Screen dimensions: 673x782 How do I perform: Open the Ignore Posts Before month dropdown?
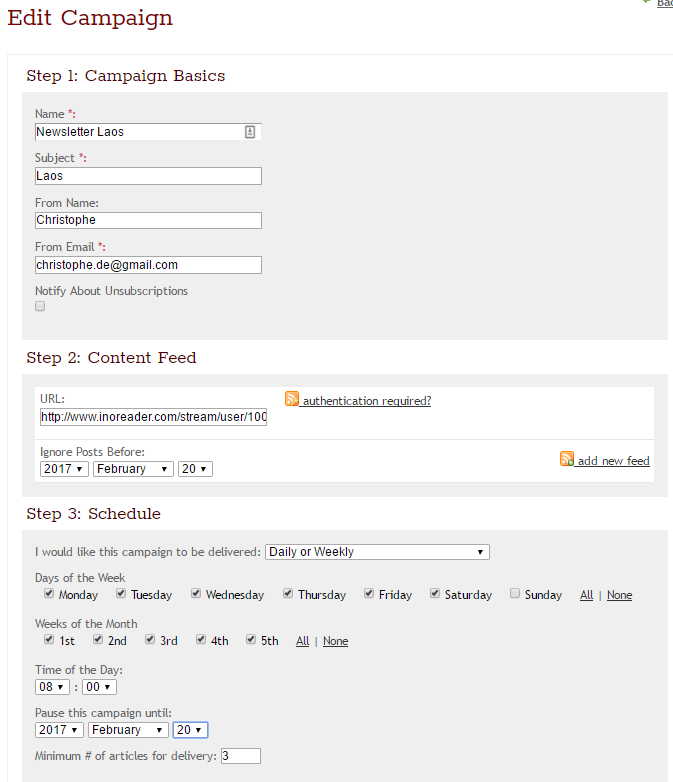133,469
